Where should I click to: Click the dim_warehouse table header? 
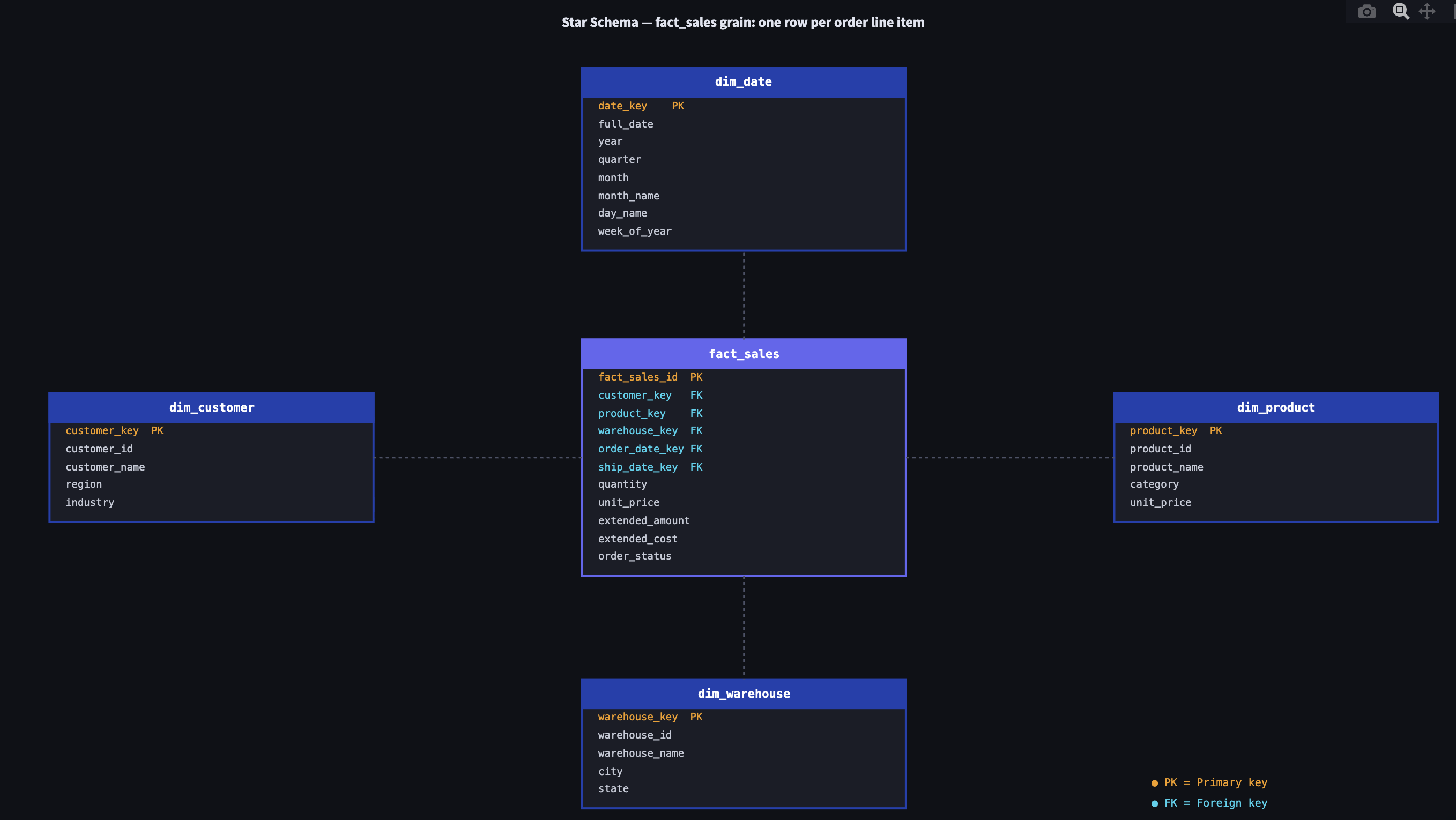(743, 694)
